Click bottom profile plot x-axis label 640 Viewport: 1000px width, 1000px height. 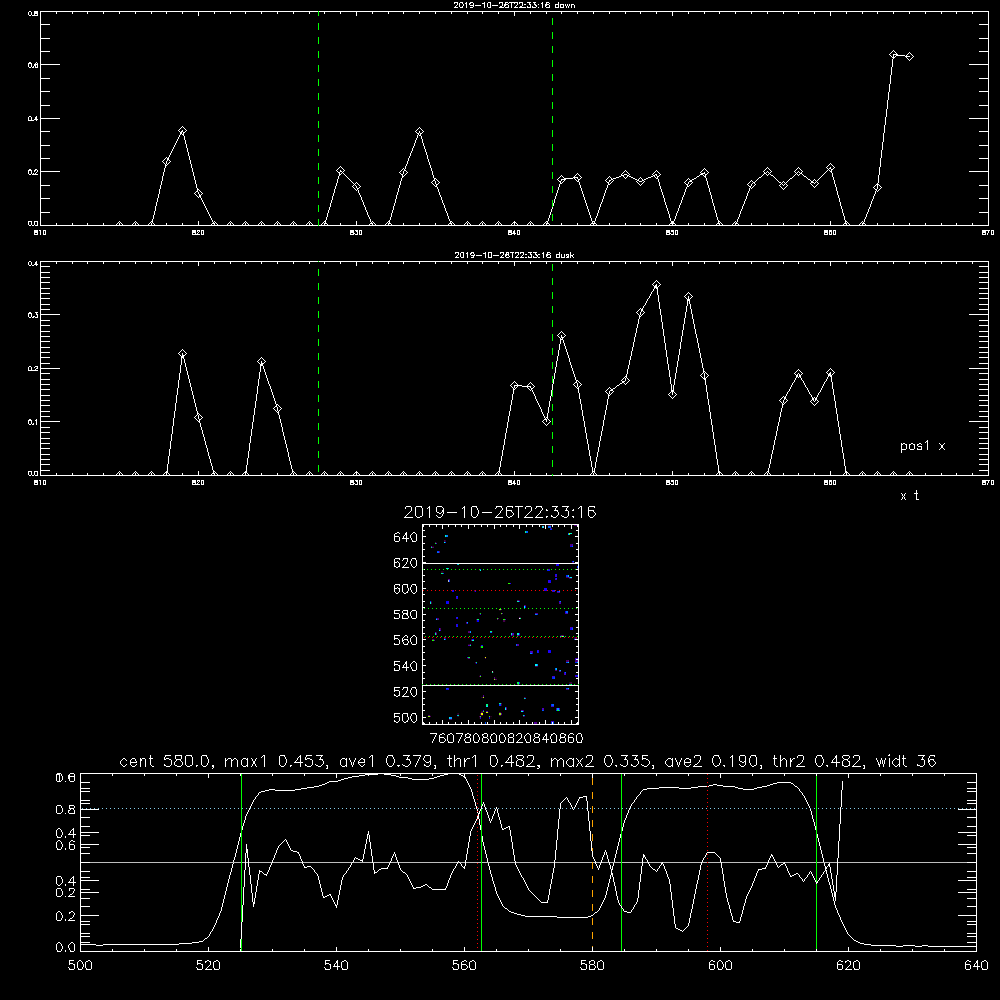(x=976, y=966)
